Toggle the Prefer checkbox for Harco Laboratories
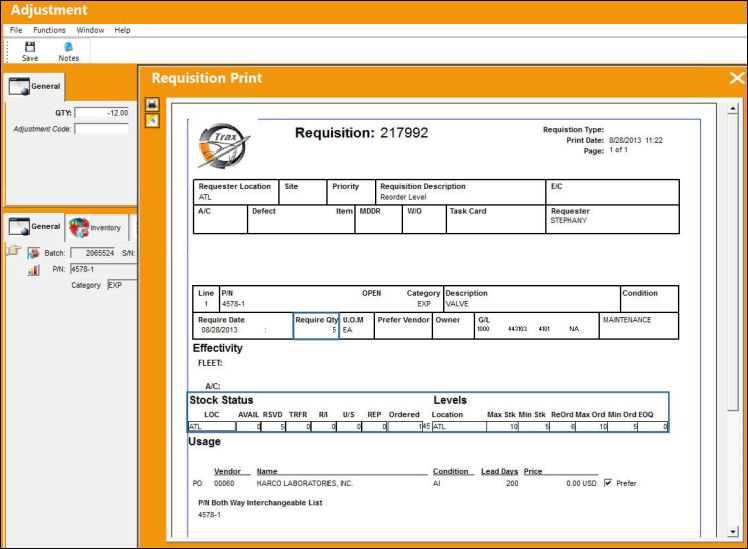The image size is (748, 549). (608, 483)
